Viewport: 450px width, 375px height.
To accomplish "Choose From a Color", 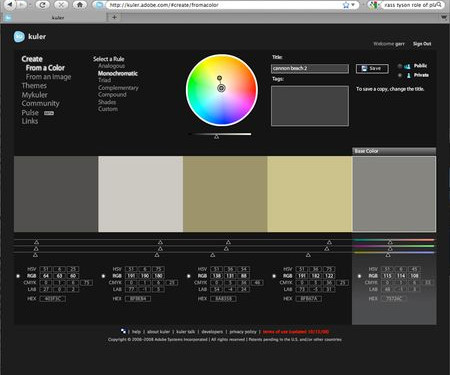I will click(x=45, y=68).
